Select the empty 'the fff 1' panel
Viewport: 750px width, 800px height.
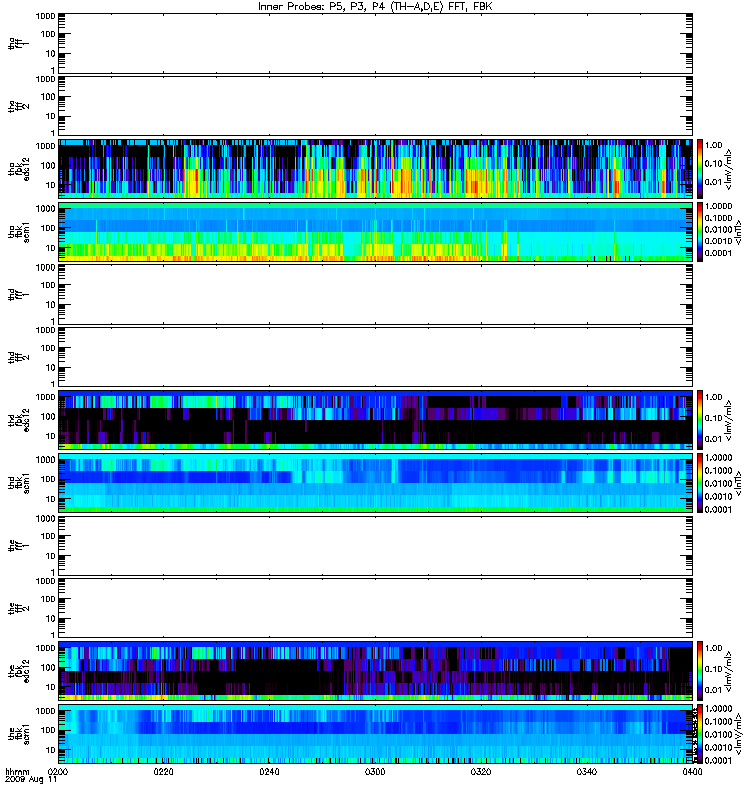376,545
